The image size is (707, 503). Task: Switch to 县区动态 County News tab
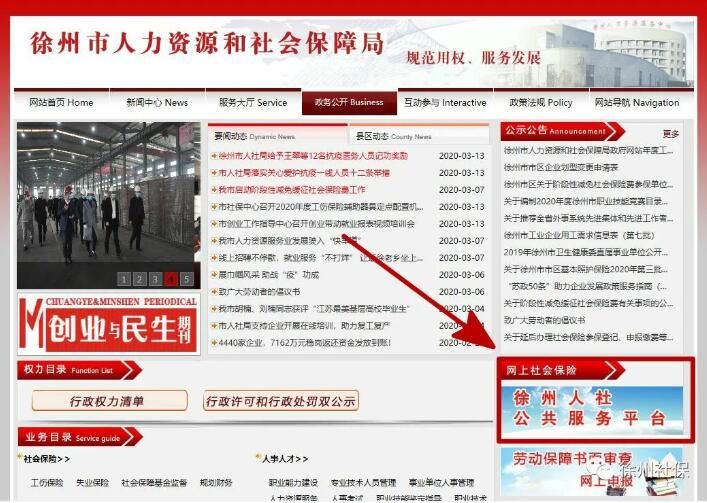393,136
